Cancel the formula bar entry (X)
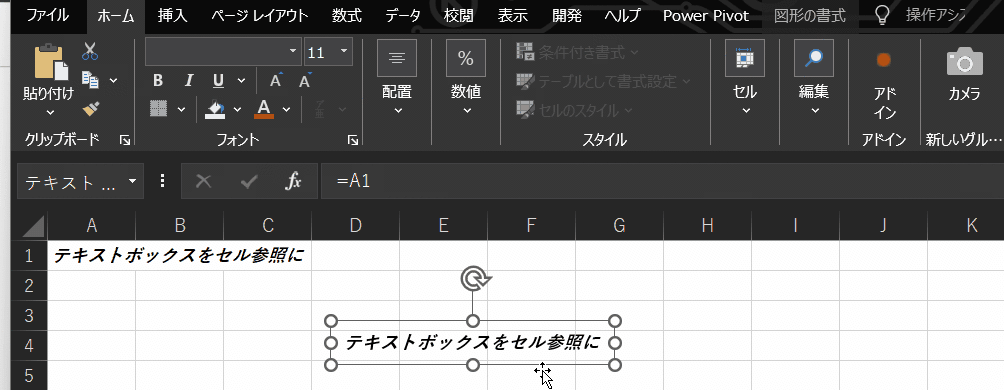 click(x=203, y=182)
